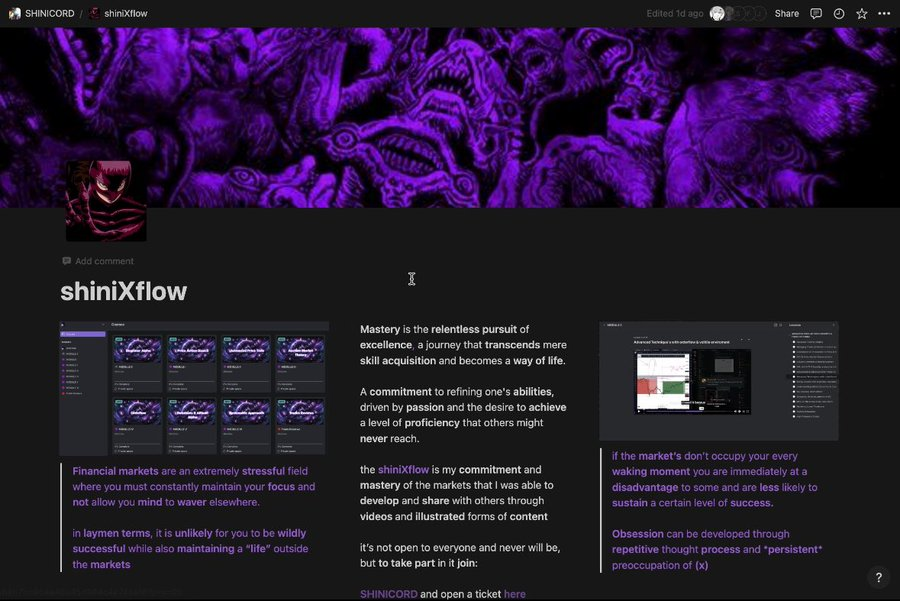Open the Share menu
Image resolution: width=900 pixels, height=601 pixels.
pos(786,13)
